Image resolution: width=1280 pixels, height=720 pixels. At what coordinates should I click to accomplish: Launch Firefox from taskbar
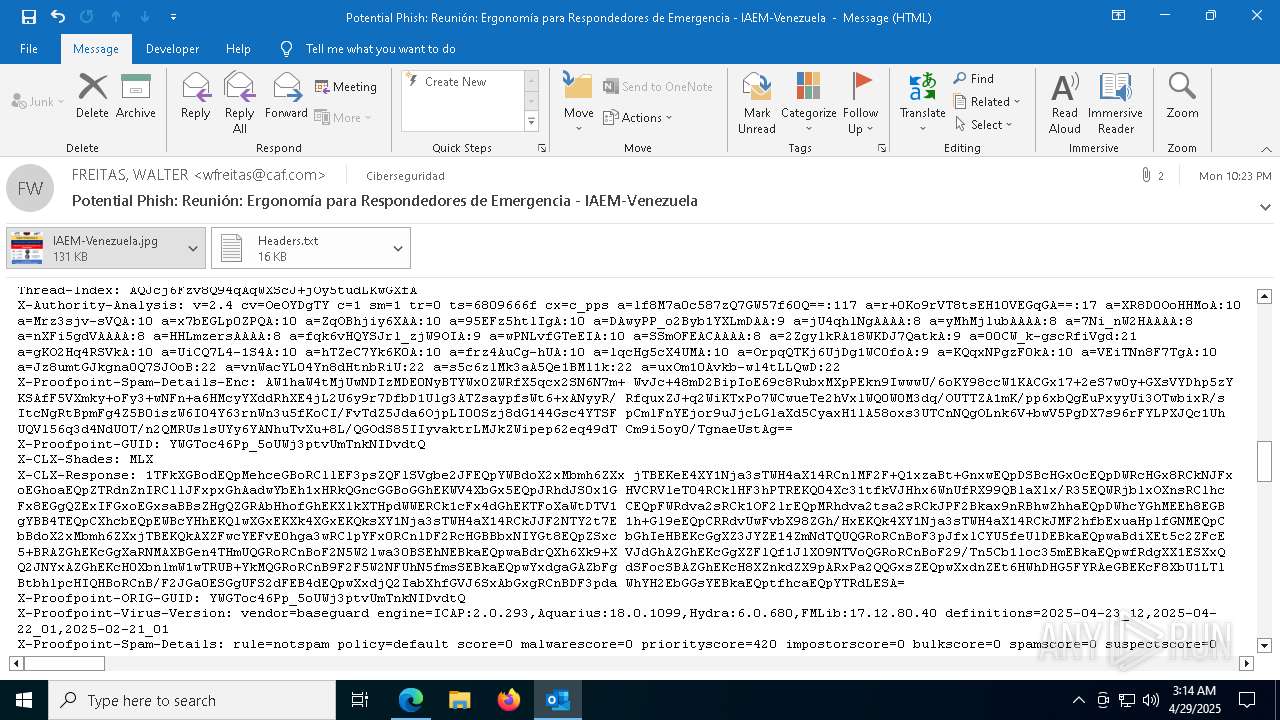(x=509, y=700)
